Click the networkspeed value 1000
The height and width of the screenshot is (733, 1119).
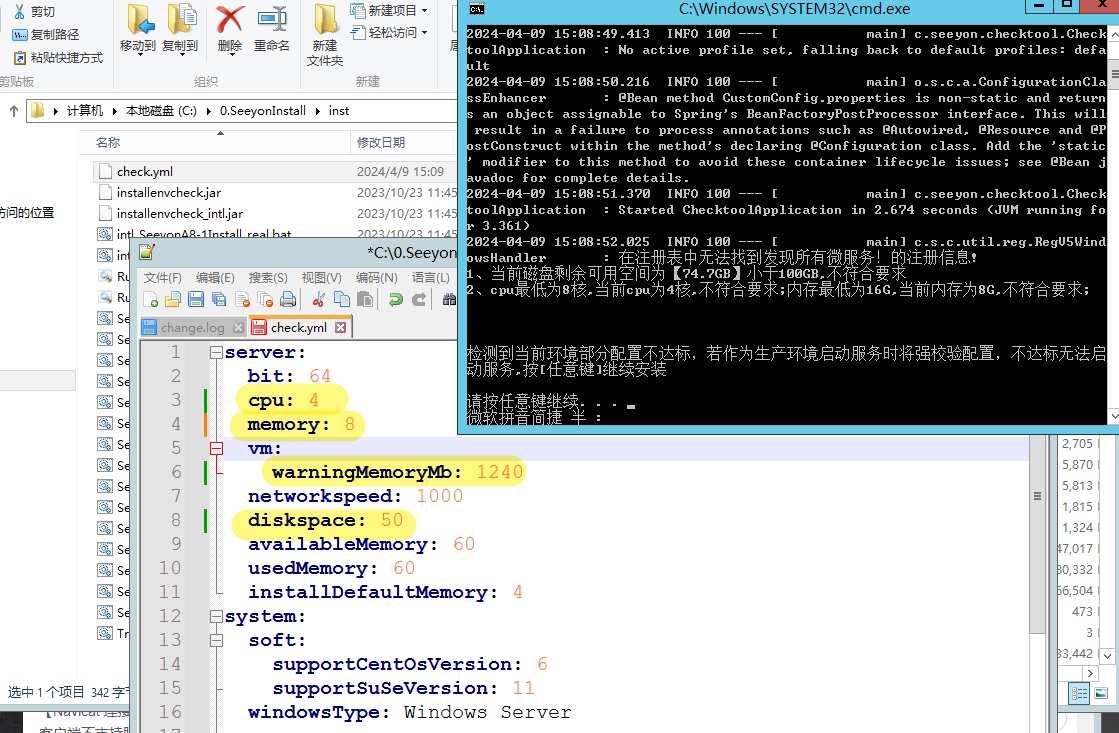click(x=440, y=496)
